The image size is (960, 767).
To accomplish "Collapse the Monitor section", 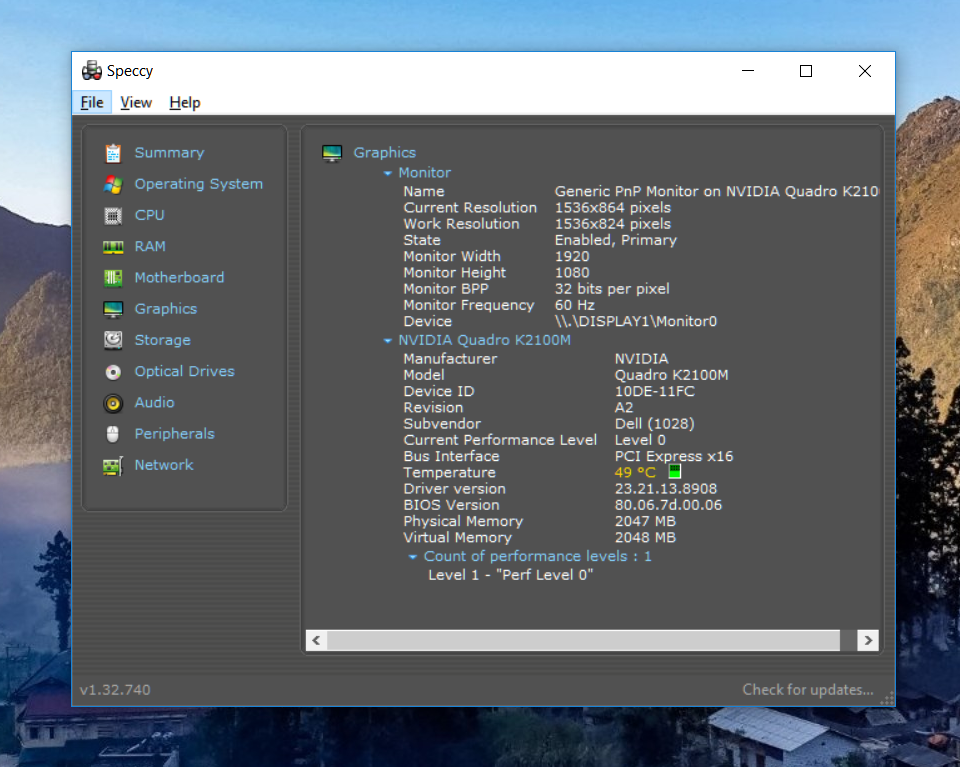I will (388, 173).
